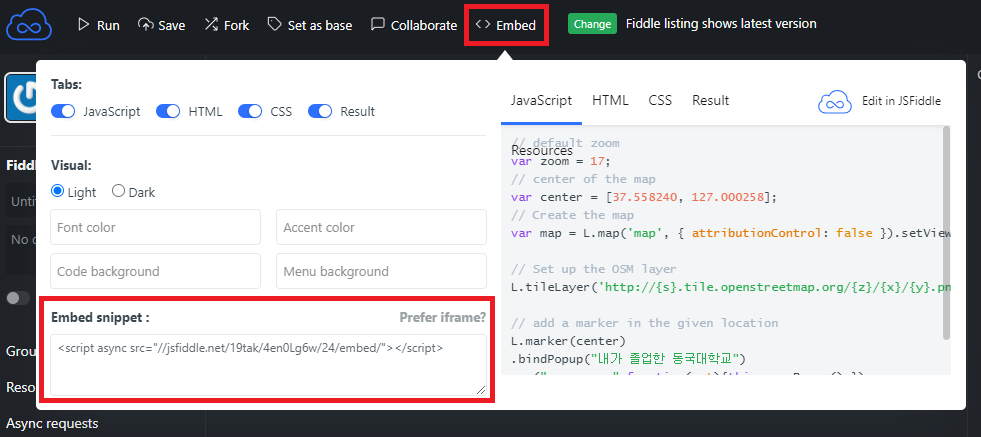Switch to Result tab in preview

[710, 100]
